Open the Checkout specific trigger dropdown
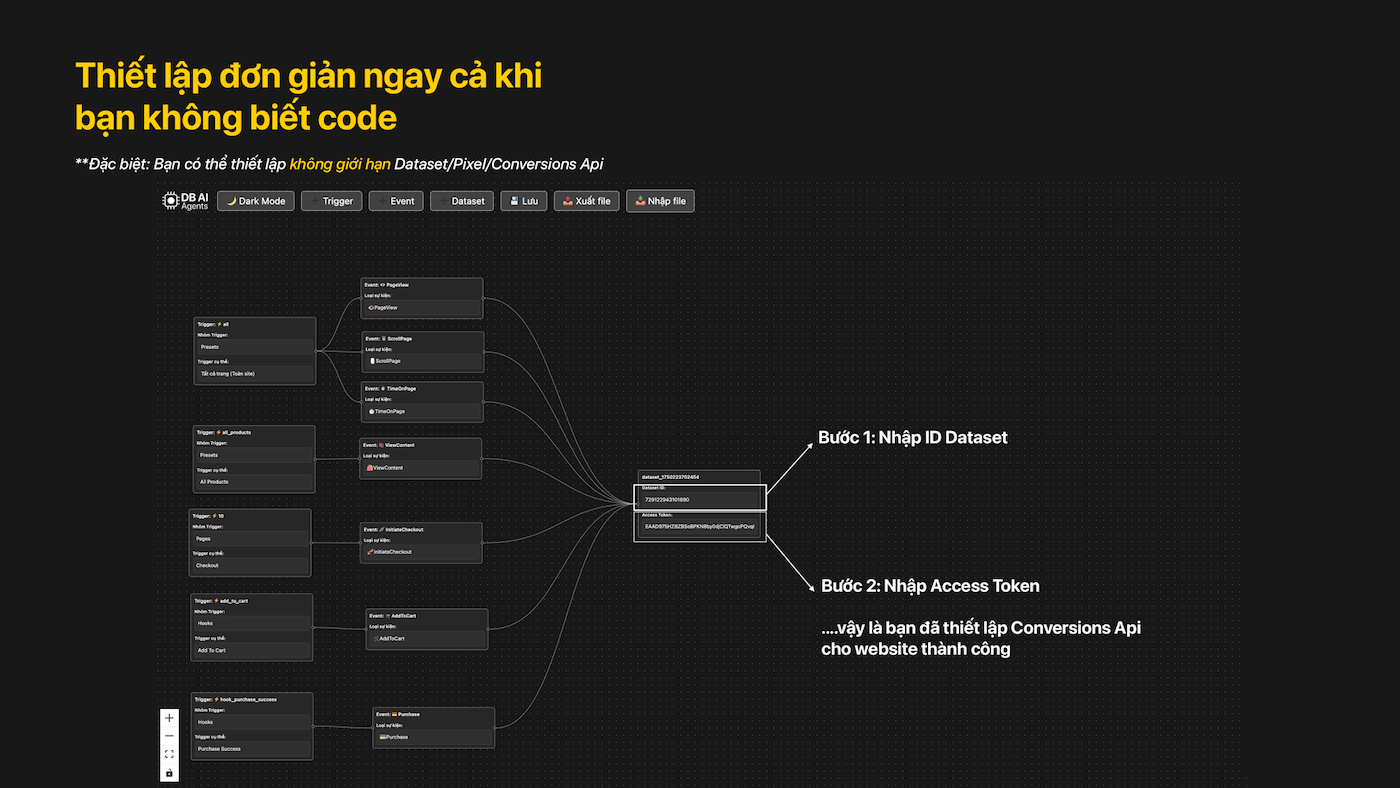The image size is (1400, 788). 249,565
